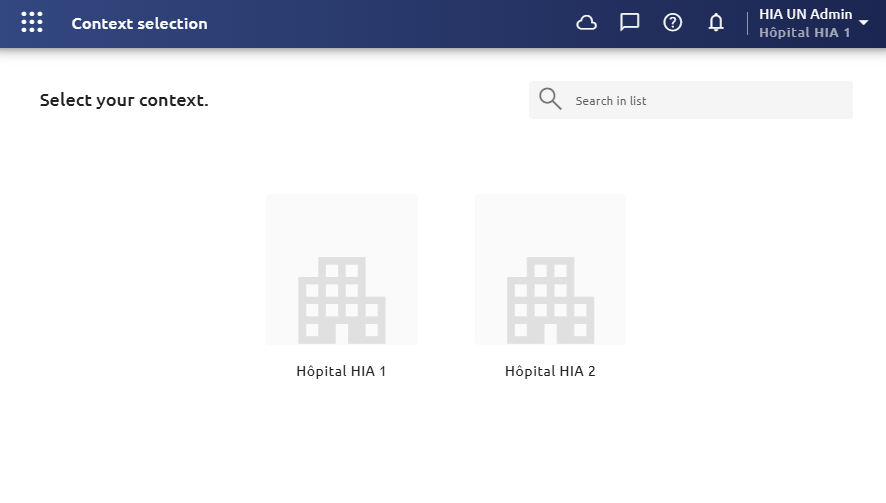Screen dimensions: 886x503
Task: Click the Hôpital HIA 1 label
Action: pyautogui.click(x=341, y=371)
